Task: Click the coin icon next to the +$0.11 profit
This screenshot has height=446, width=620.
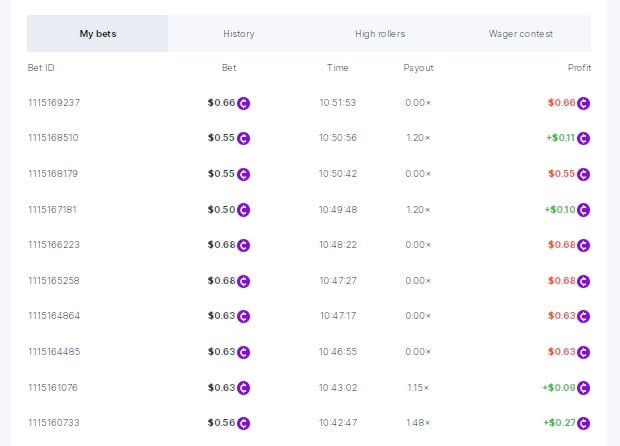Action: [584, 138]
